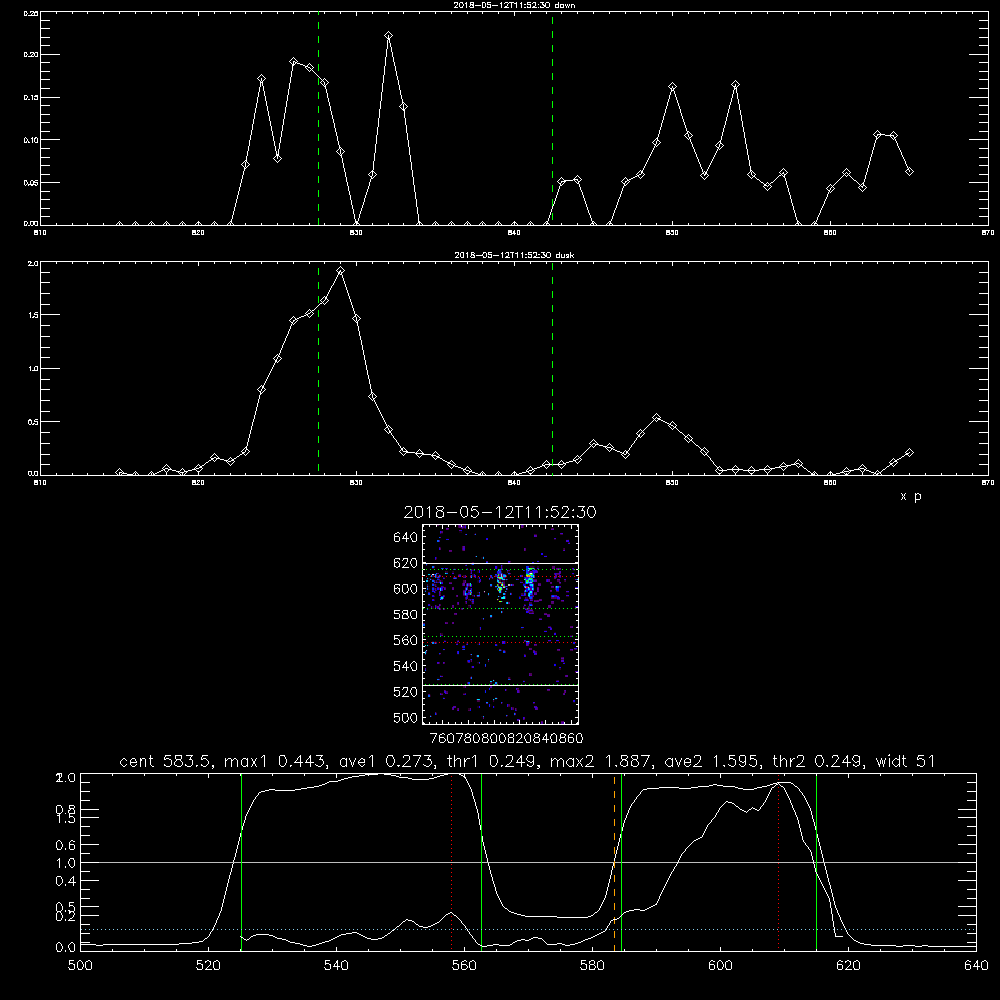
Task: Select the left green dashed line in the dusk plot
Action: pyautogui.click(x=318, y=369)
